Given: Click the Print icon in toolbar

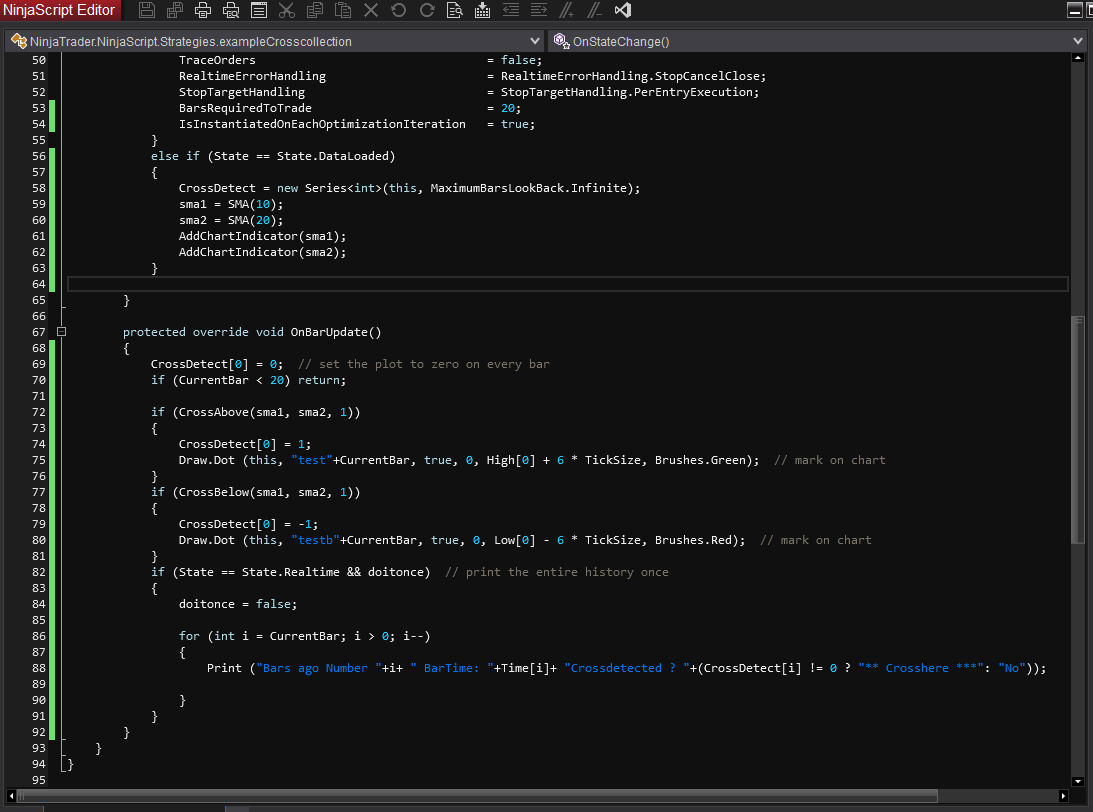Looking at the screenshot, I should coord(203,11).
